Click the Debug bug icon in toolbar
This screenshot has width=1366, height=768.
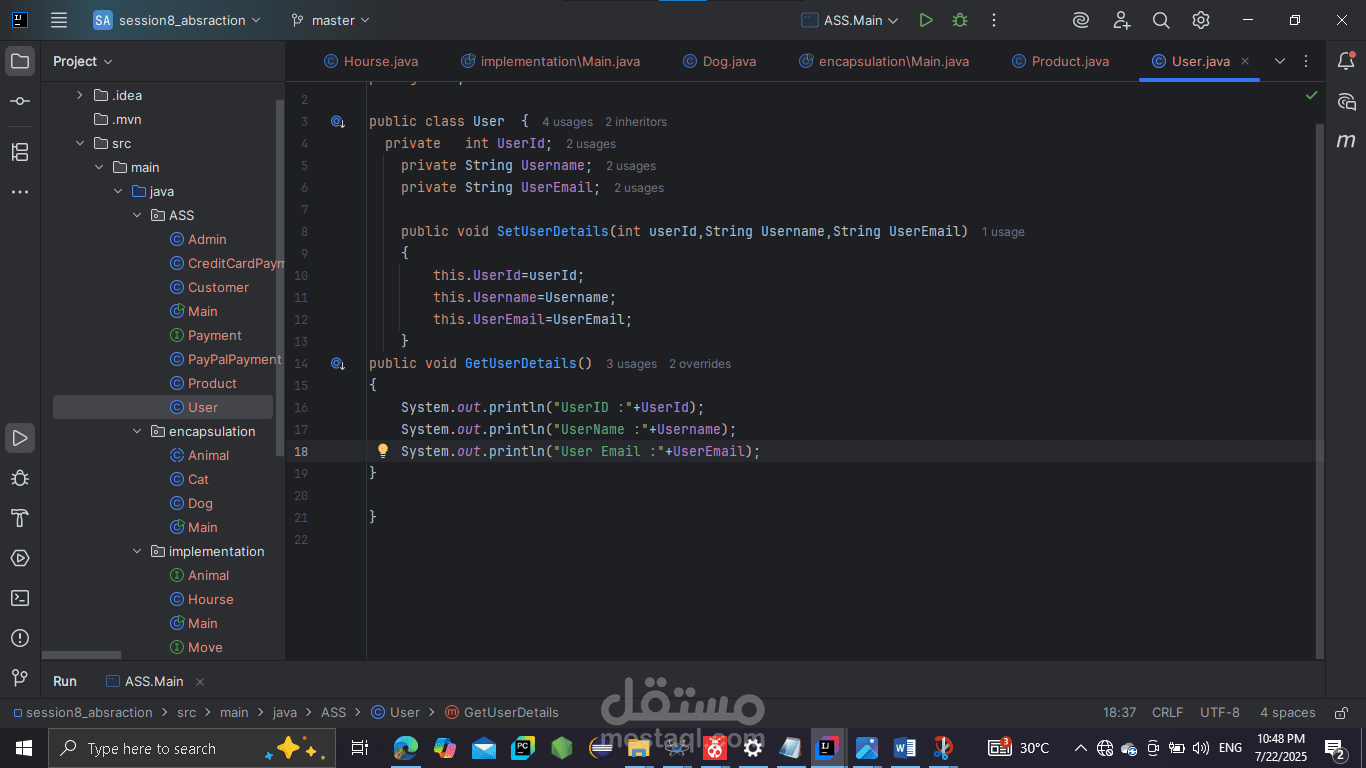pos(960,20)
